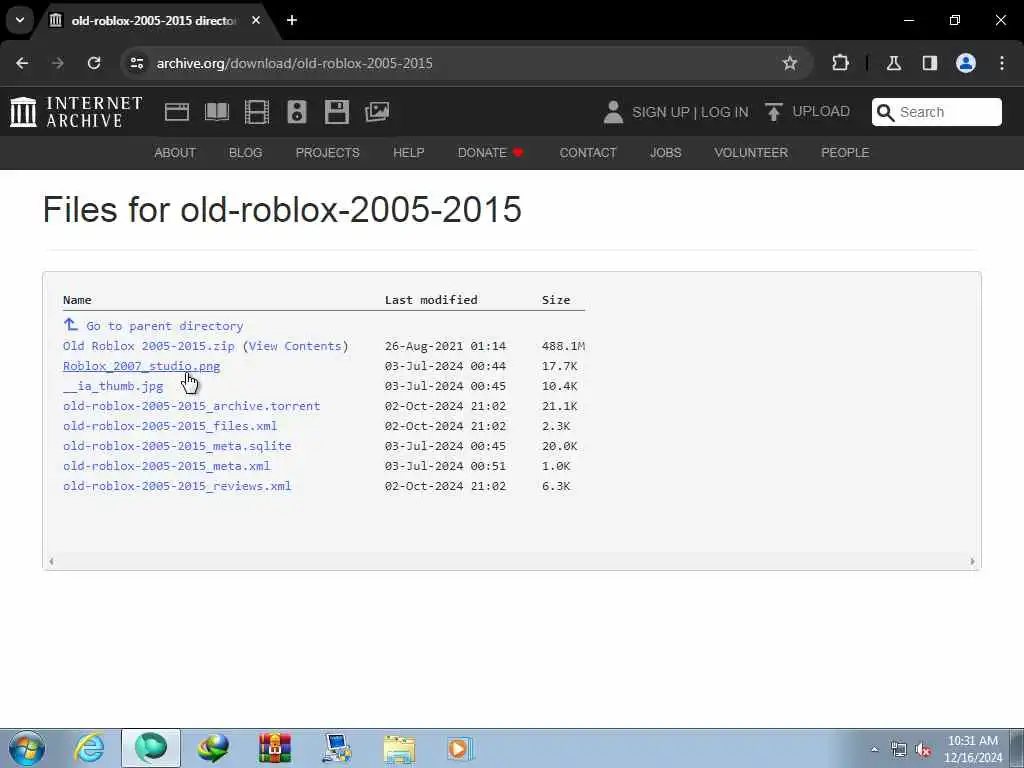This screenshot has height=768, width=1024.
Task: Reload the page
Action: pyautogui.click(x=94, y=63)
